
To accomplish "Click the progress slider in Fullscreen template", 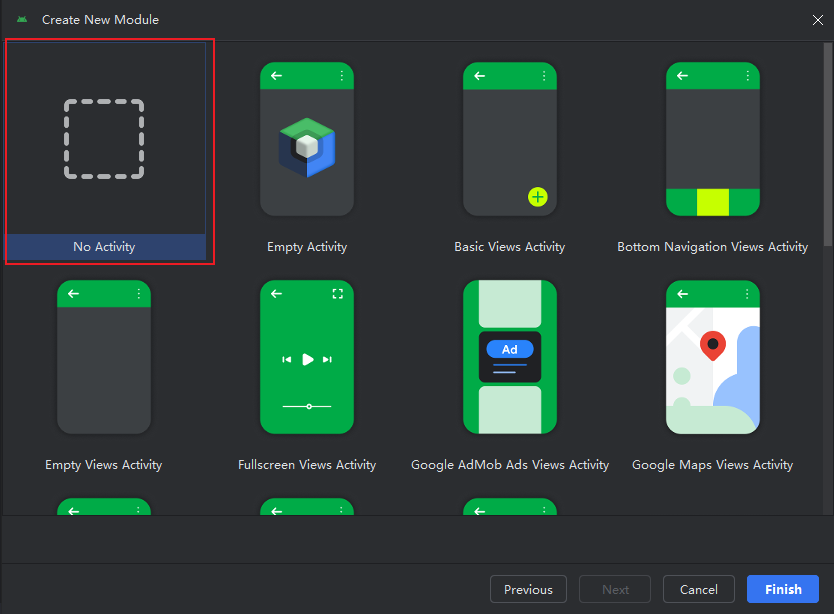I will [x=307, y=406].
